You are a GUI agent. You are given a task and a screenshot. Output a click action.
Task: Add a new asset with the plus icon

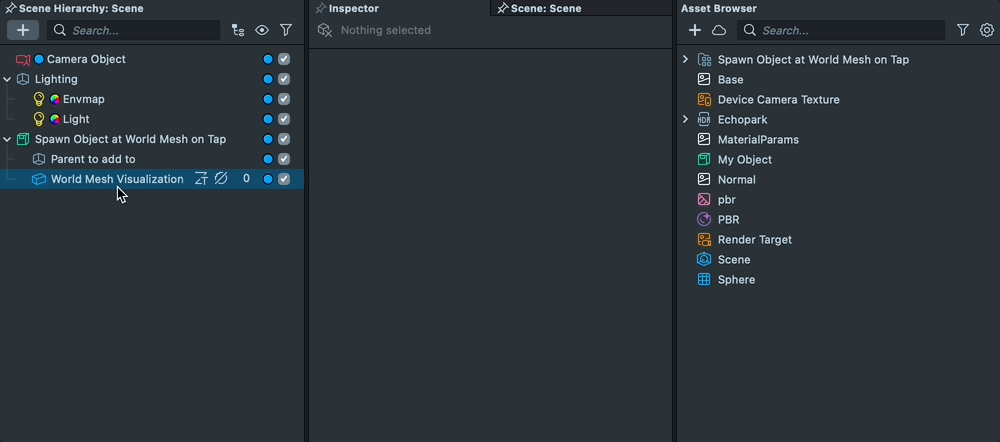tap(695, 31)
